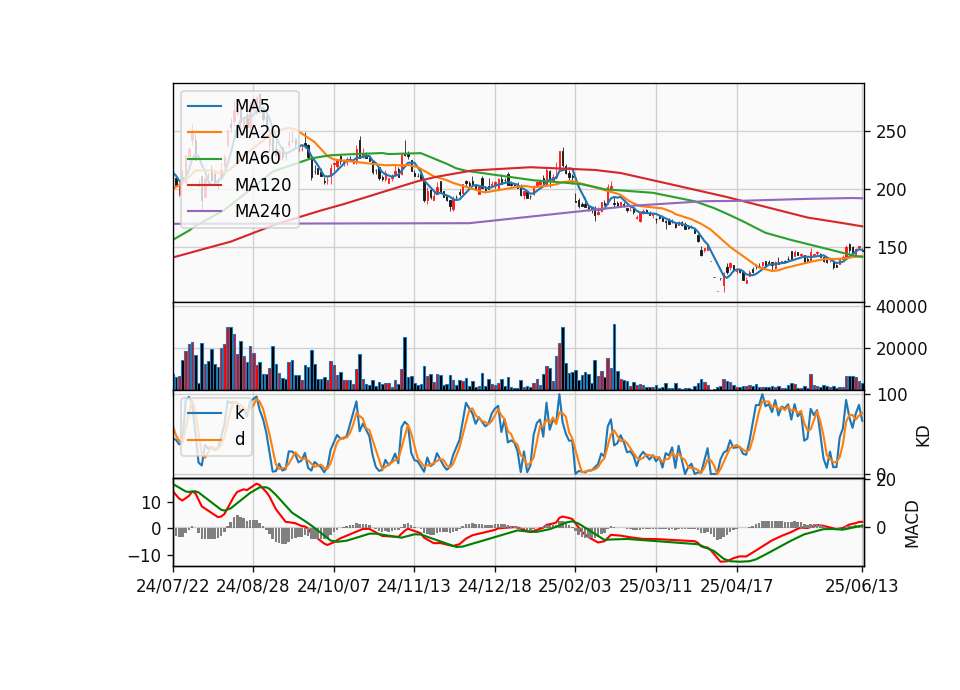Click inside the volume bar chart panel
The width and height of the screenshot is (960, 690).
[x=519, y=347]
